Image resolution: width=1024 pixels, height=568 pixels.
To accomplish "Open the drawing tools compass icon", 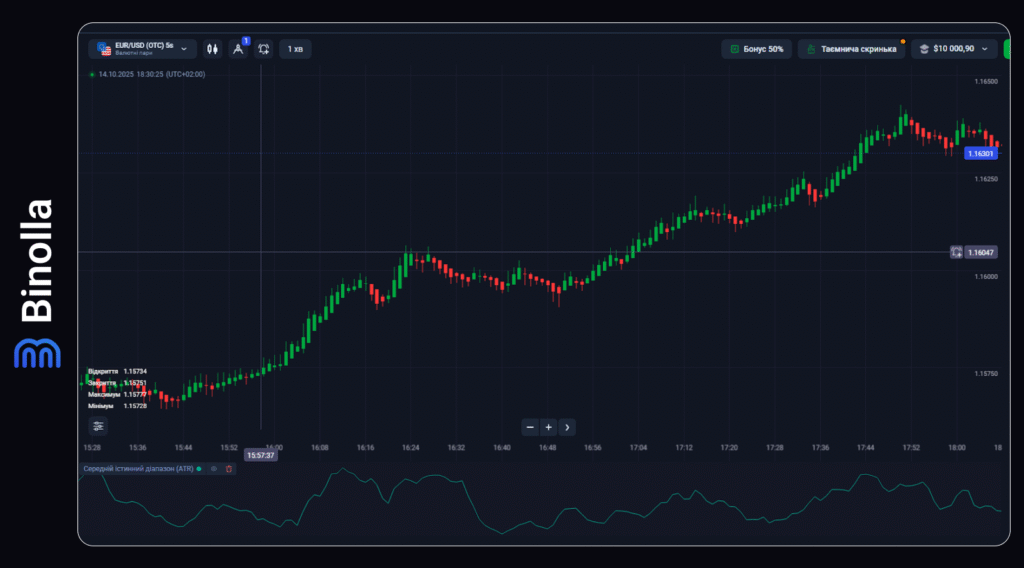I will tap(238, 48).
